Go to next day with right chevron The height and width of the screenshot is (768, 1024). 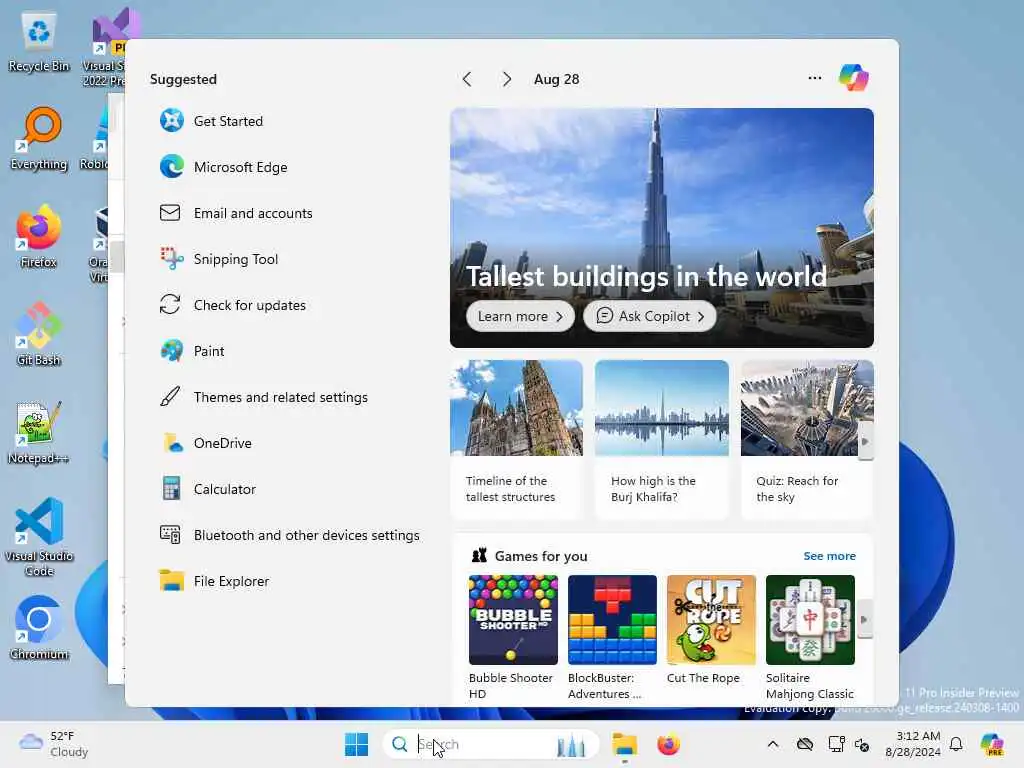click(x=506, y=79)
